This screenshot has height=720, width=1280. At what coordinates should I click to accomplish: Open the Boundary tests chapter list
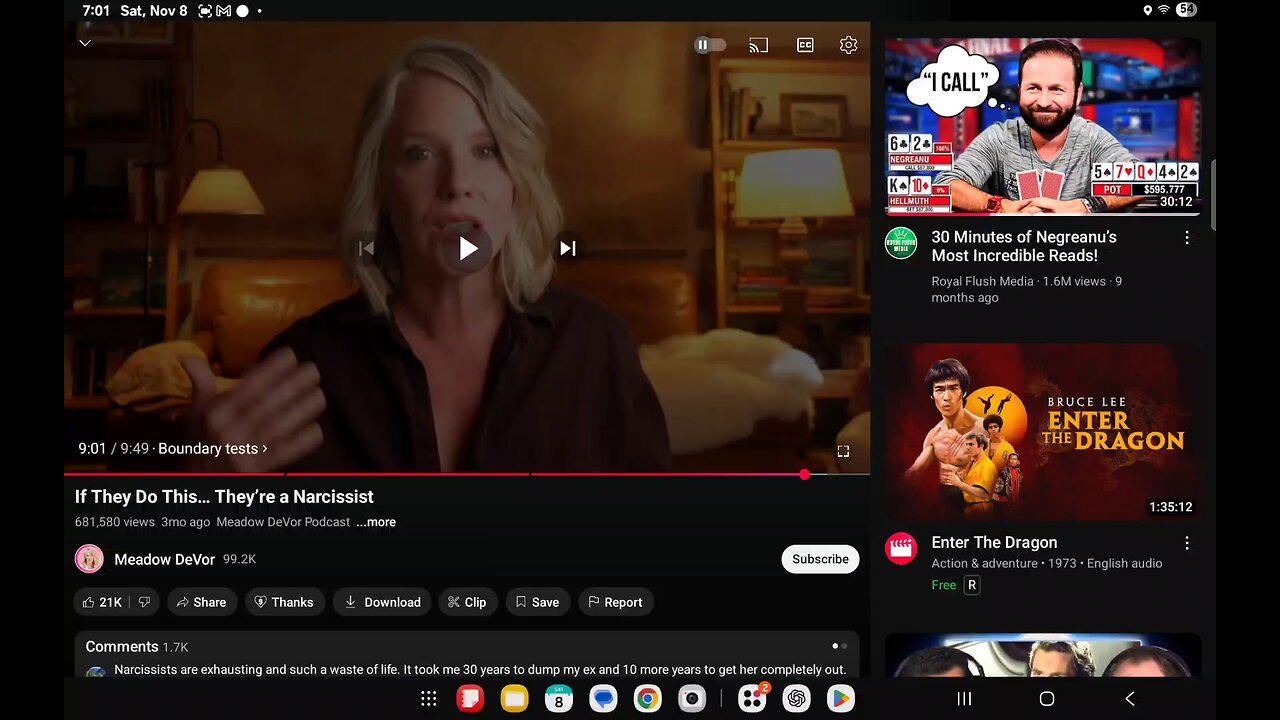[213, 449]
